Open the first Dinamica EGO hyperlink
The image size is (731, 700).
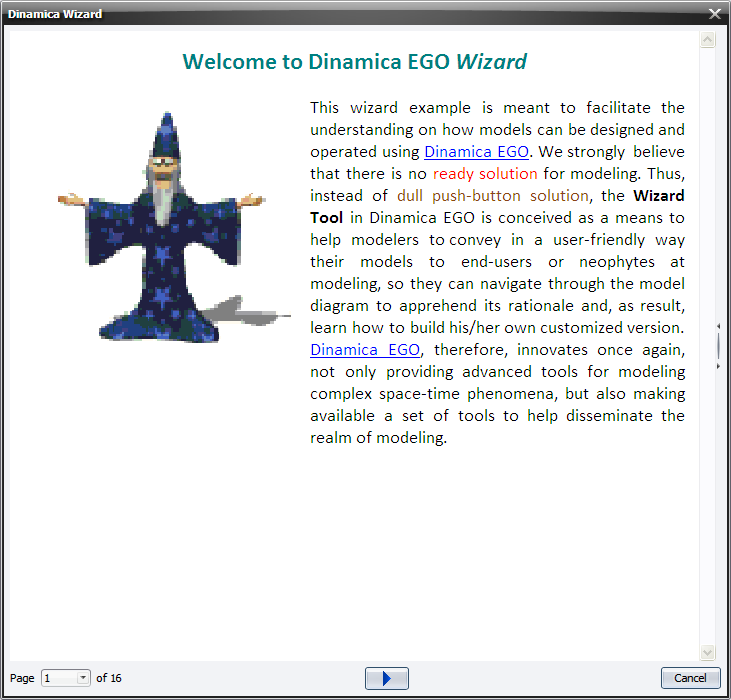click(476, 152)
